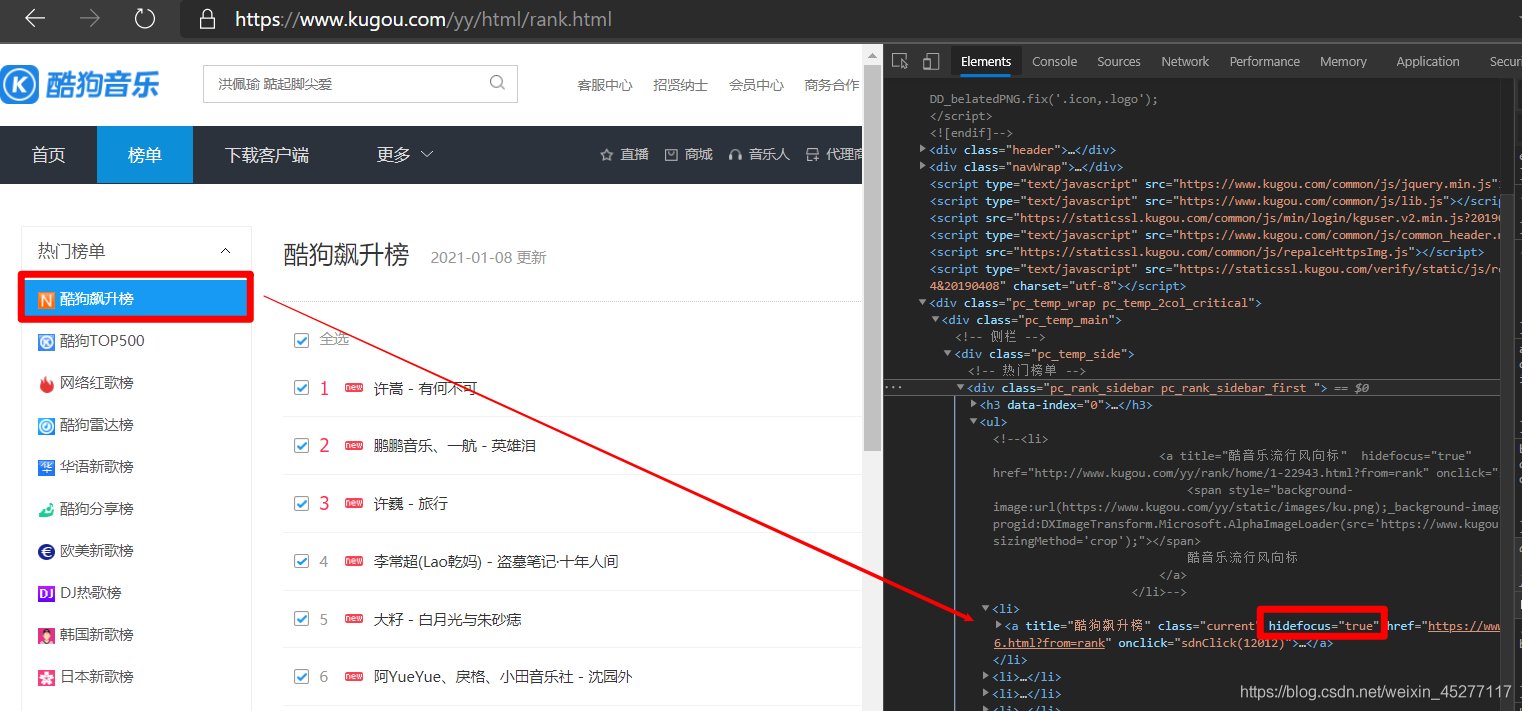The width and height of the screenshot is (1522, 711).
Task: Uncheck song 4 盗墓笔记·十年人间
Action: click(302, 561)
